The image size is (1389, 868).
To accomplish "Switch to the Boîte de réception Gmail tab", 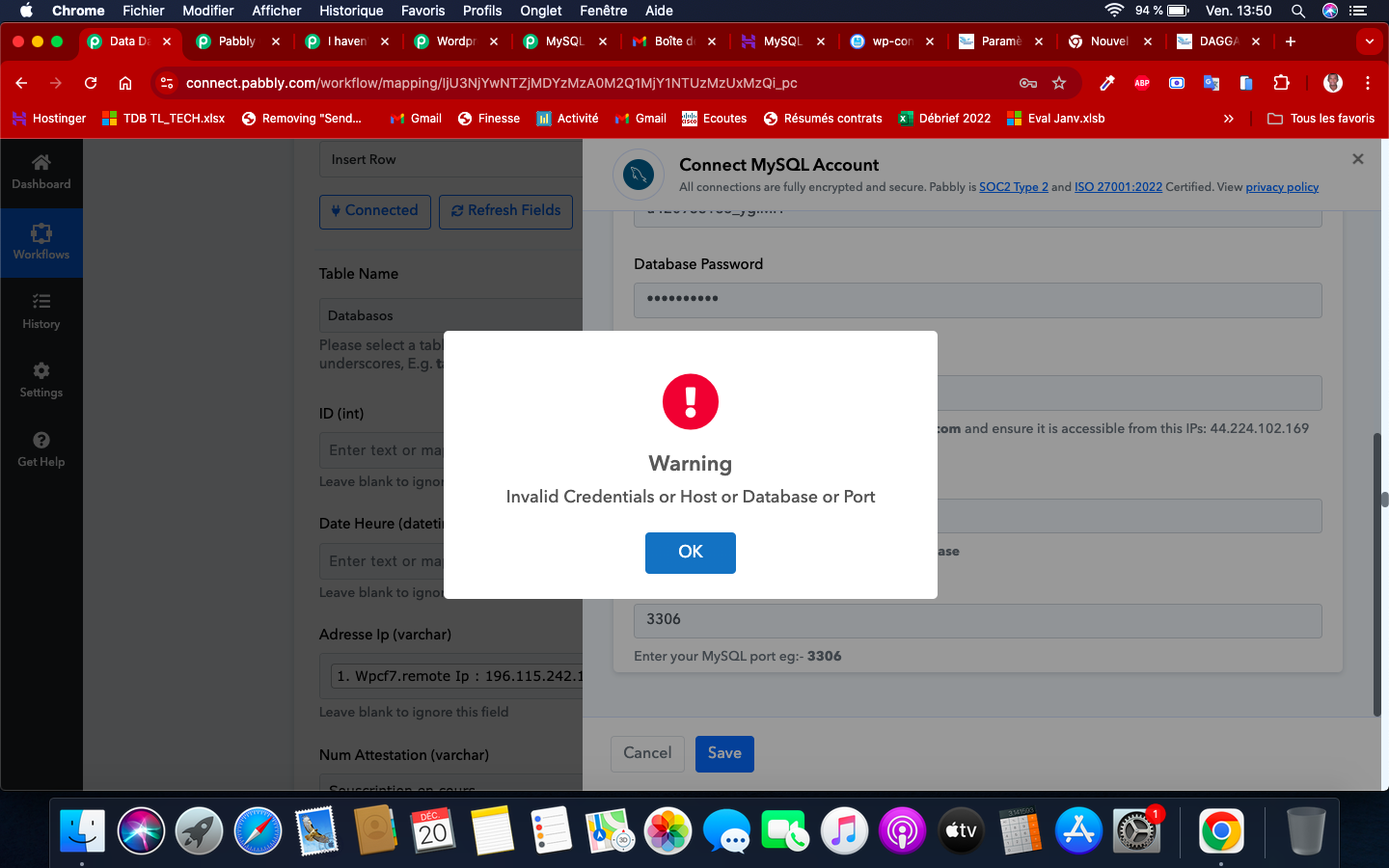I will pos(674,41).
